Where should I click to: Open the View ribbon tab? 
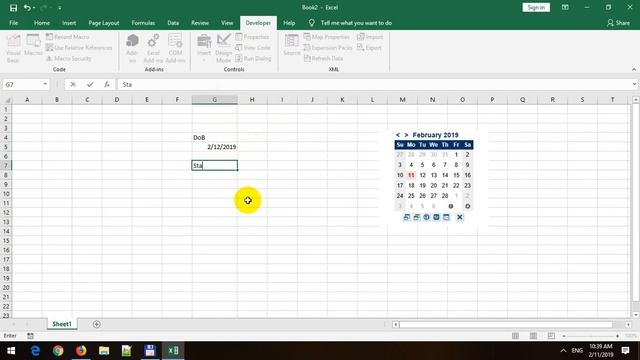pyautogui.click(x=227, y=23)
